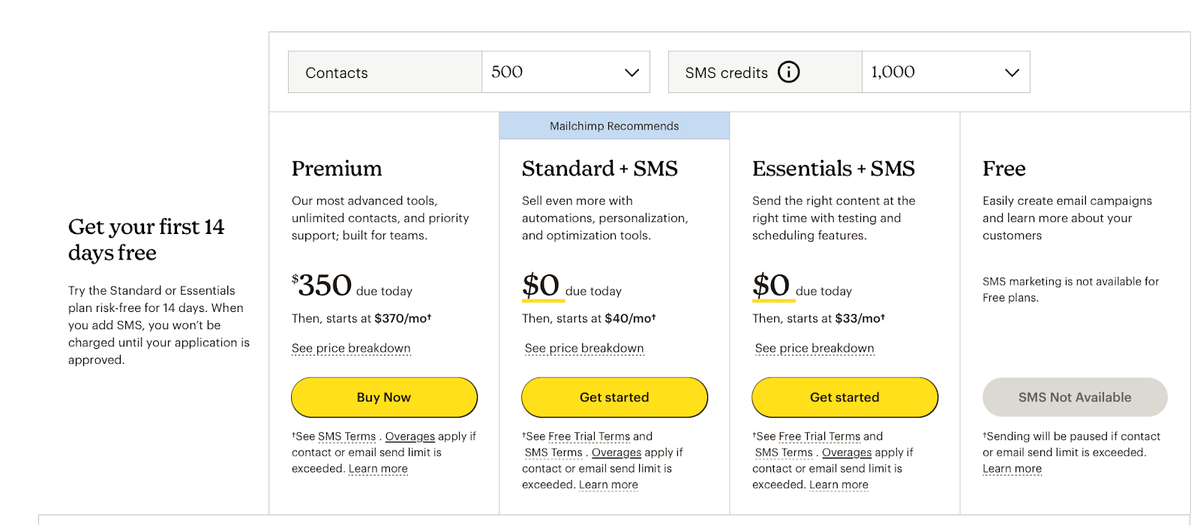
Task: Click SMS Terms link under Premium
Action: tap(347, 436)
